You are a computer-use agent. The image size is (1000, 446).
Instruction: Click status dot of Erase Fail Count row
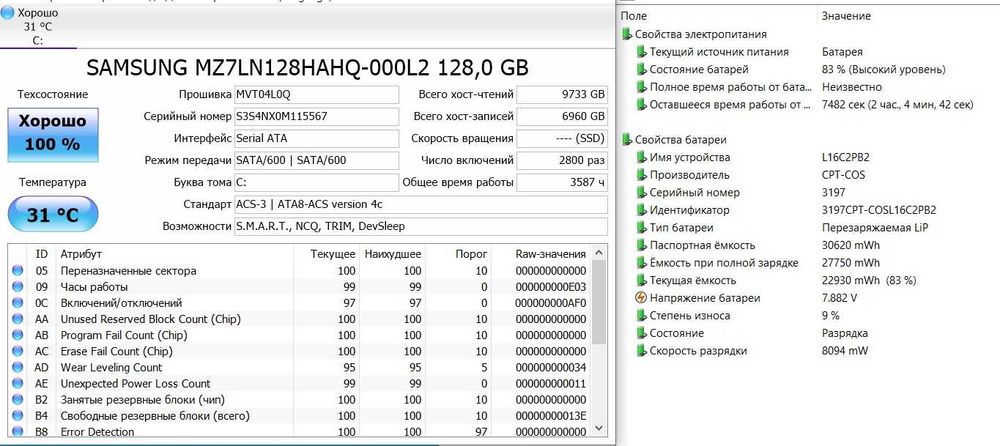(x=17, y=351)
